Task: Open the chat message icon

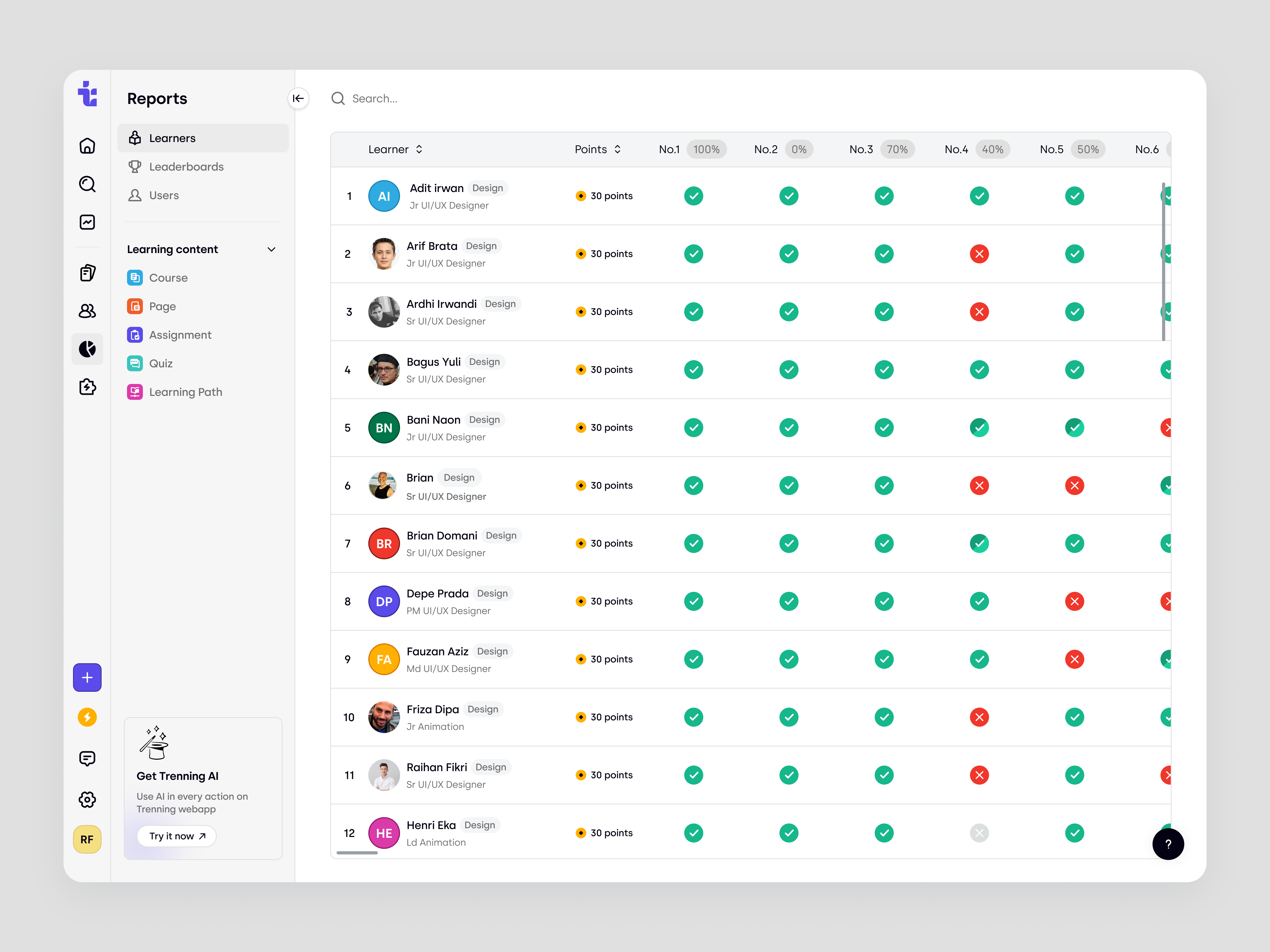Action: 87,759
